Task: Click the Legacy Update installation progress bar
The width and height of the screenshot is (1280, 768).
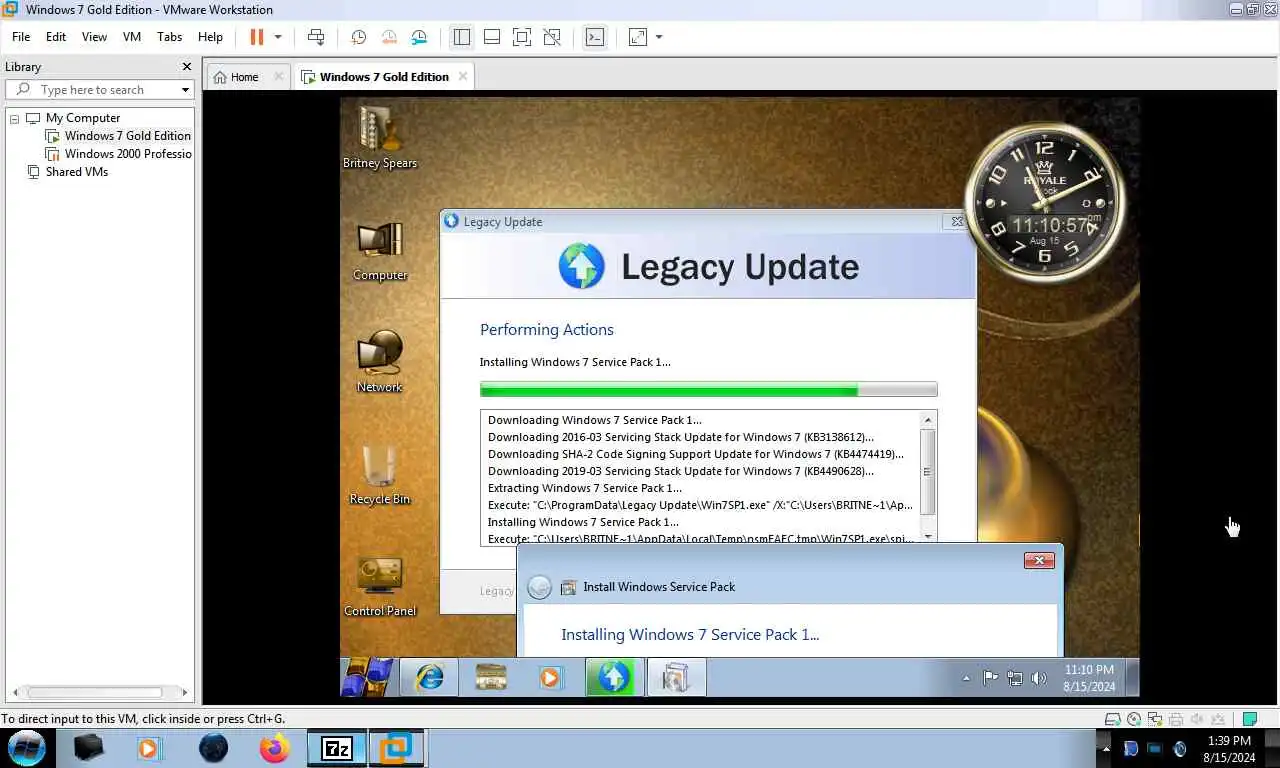Action: tap(708, 389)
